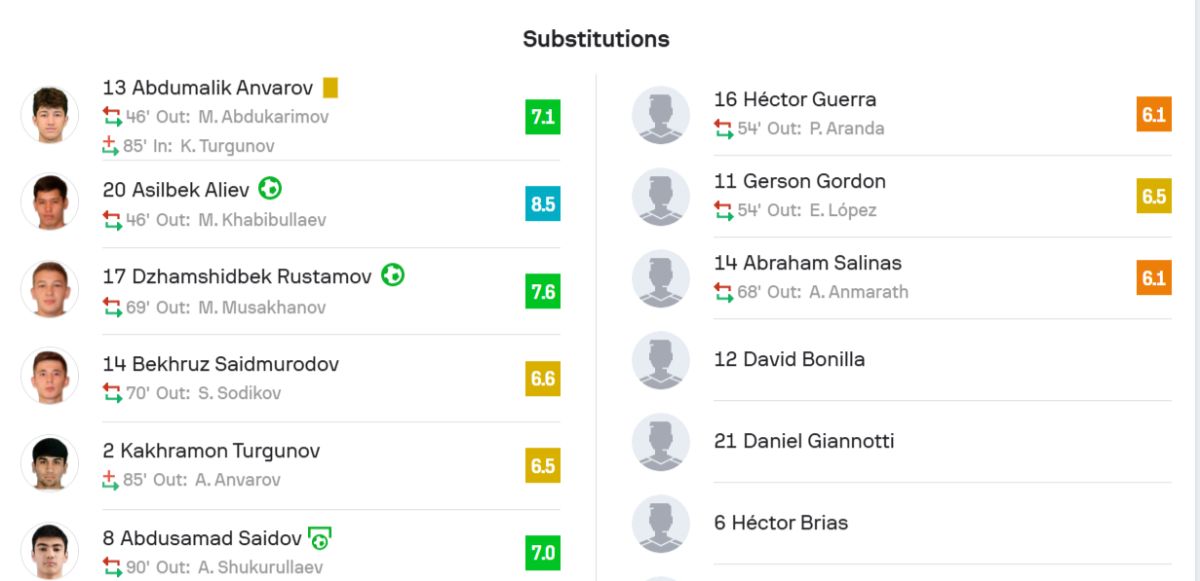The height and width of the screenshot is (581, 1200).
Task: Click the Substitutions heading
Action: tap(596, 39)
